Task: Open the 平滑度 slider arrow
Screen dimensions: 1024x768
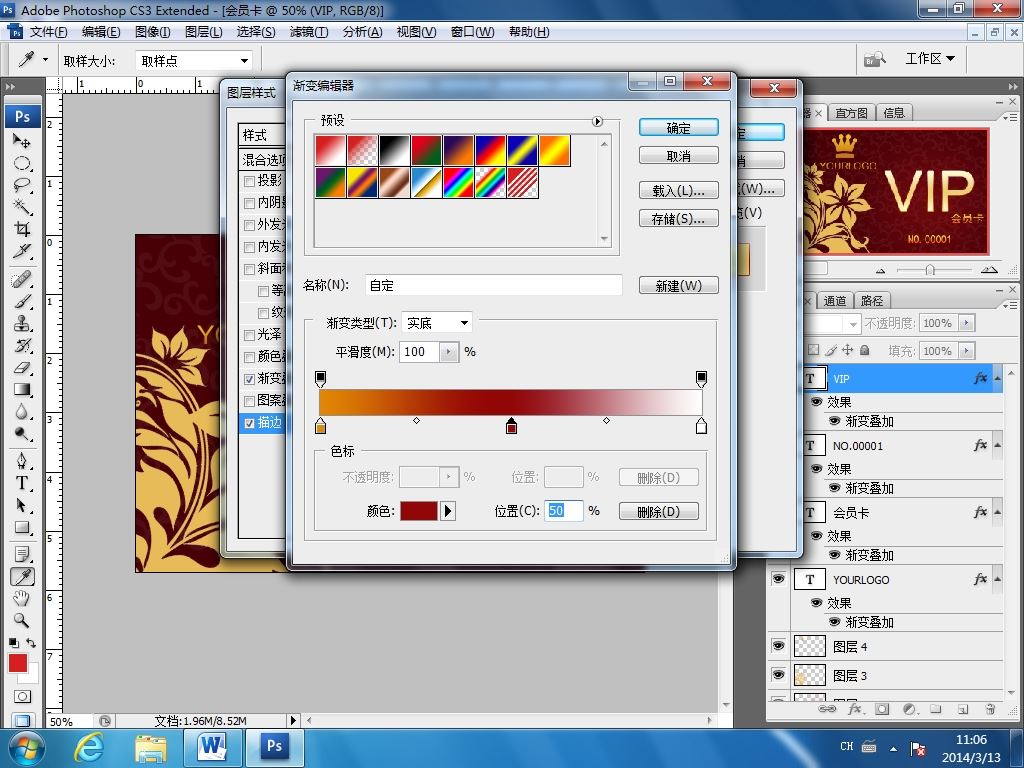Action: 449,352
